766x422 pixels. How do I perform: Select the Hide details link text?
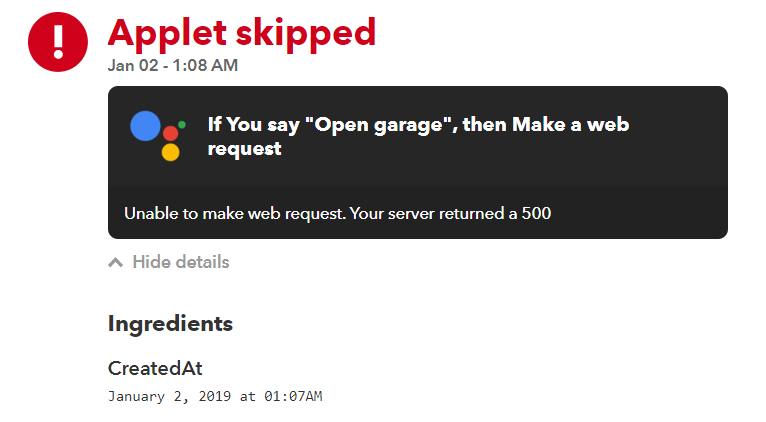pyautogui.click(x=181, y=262)
